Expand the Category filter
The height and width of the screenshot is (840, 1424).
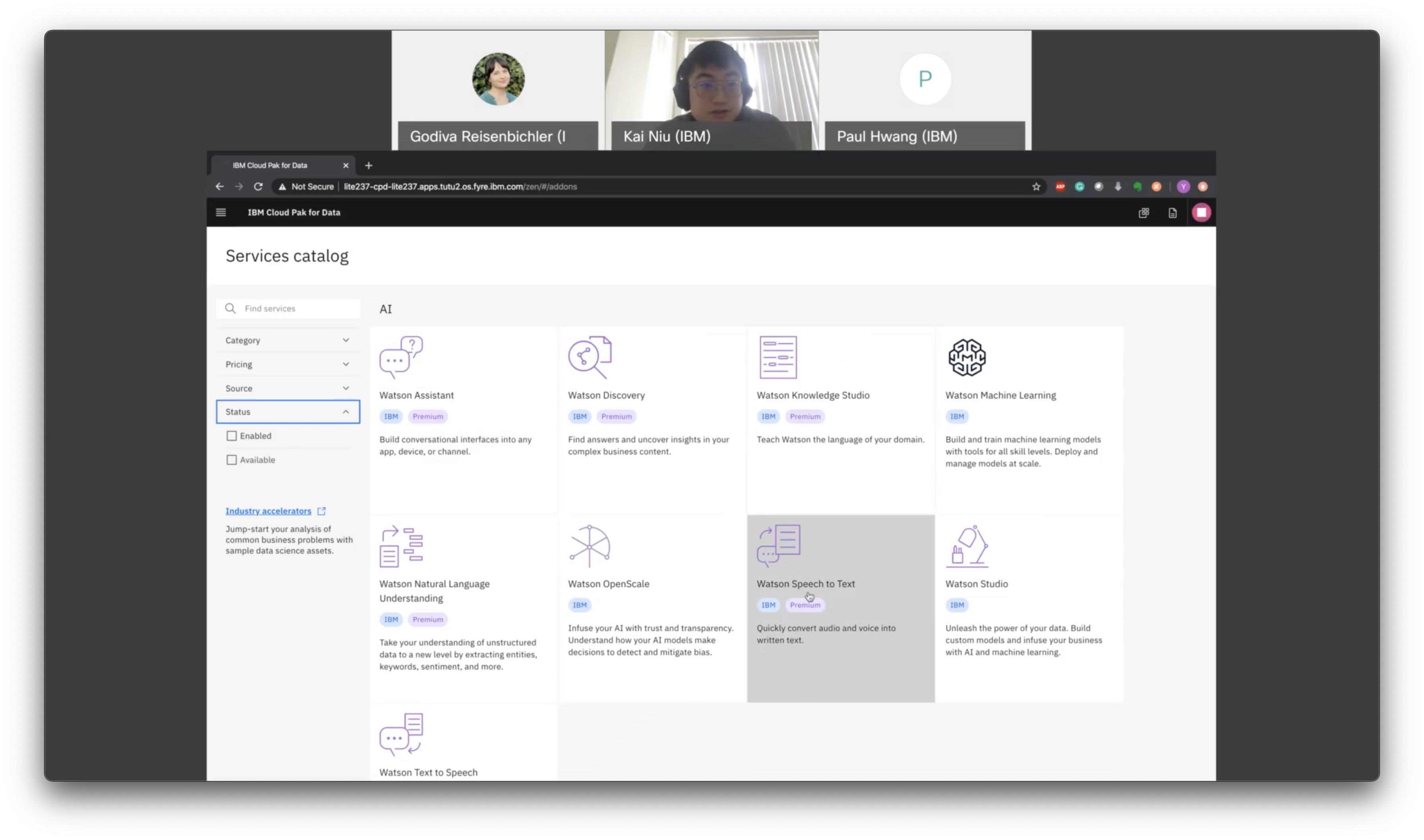(x=288, y=340)
